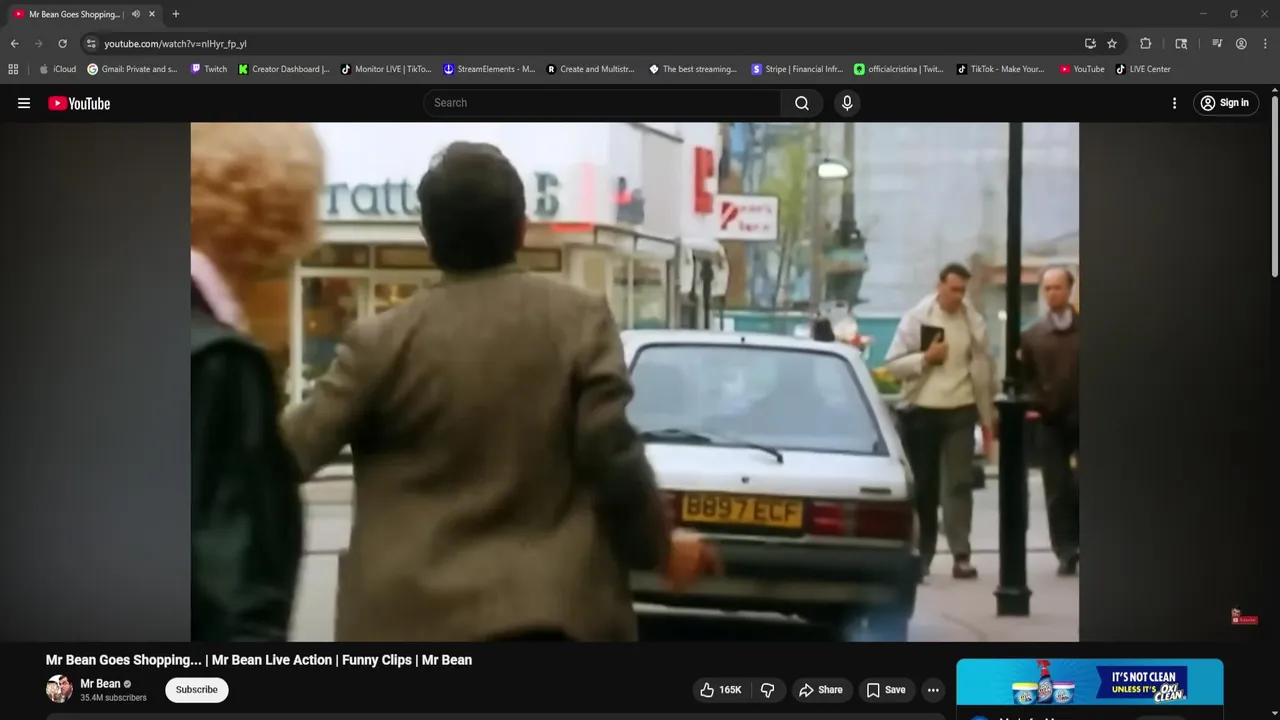This screenshot has height=720, width=1280.
Task: Open Chrome three-dot menu
Action: [1265, 44]
